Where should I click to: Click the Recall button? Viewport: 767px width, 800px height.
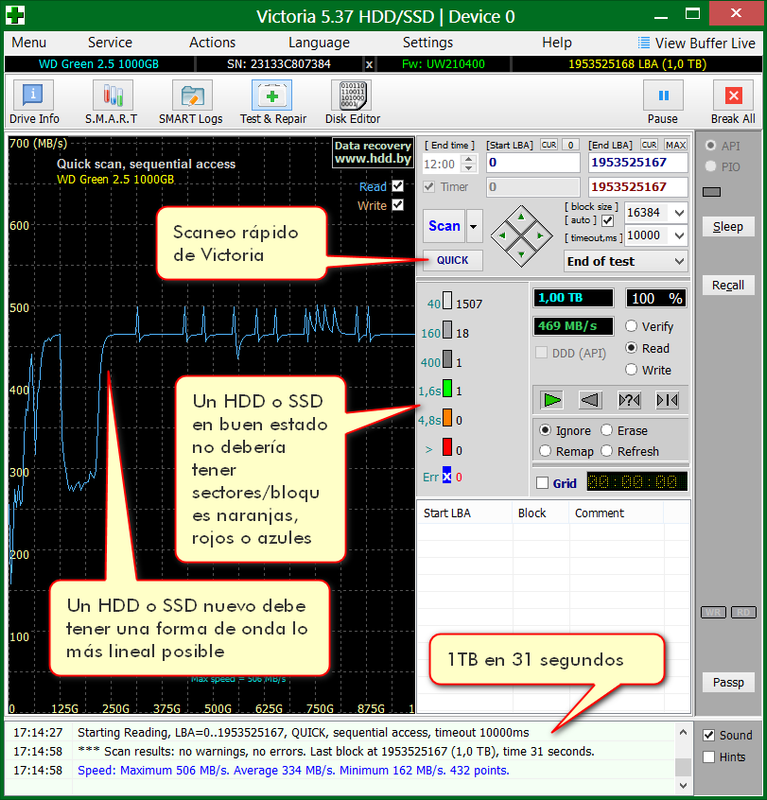point(728,285)
